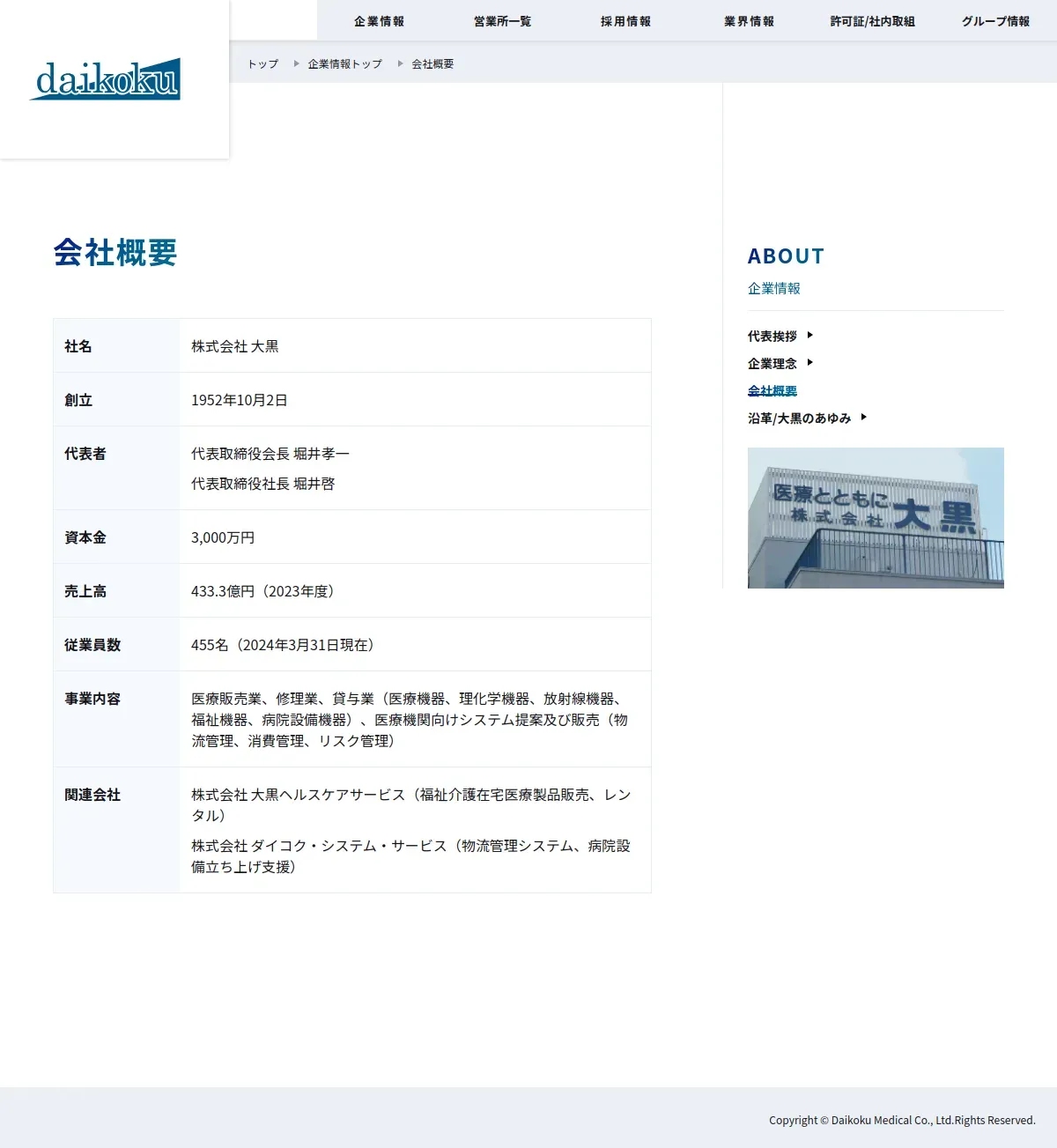The width and height of the screenshot is (1057, 1148).
Task: Click the 事業内容 row label
Action: pos(92,699)
